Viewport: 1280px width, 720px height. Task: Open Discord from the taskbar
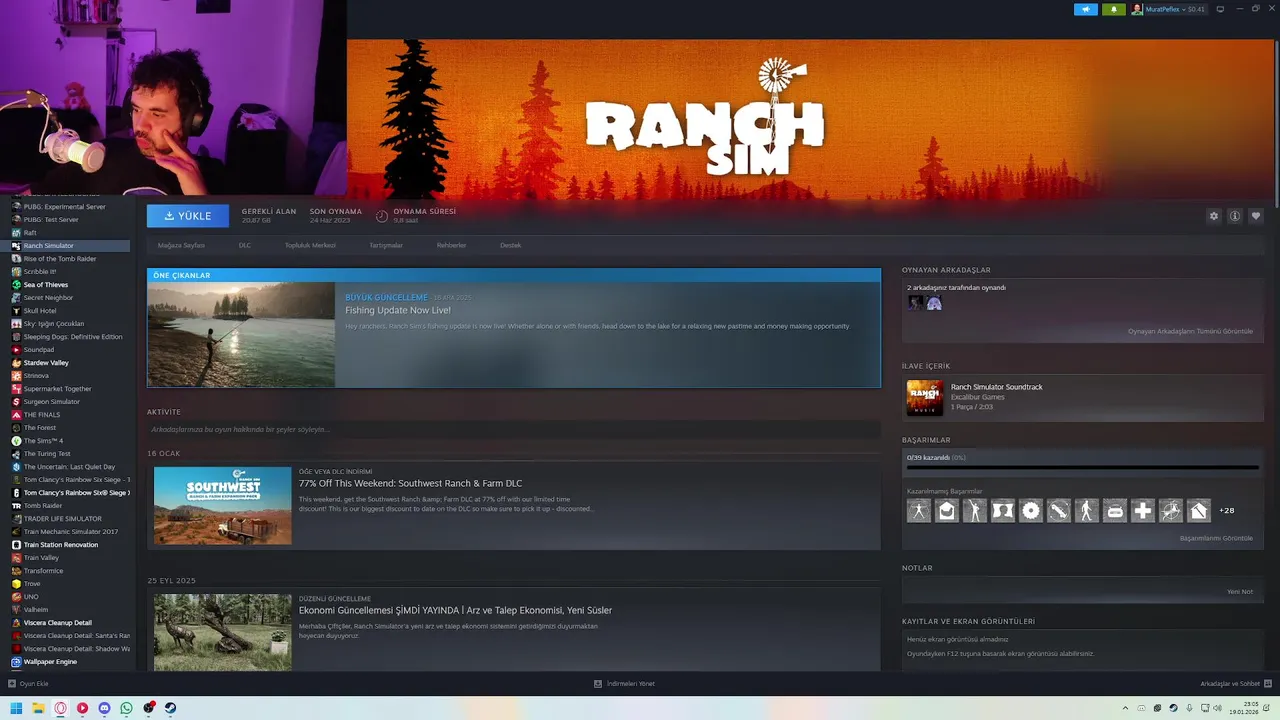(x=104, y=708)
